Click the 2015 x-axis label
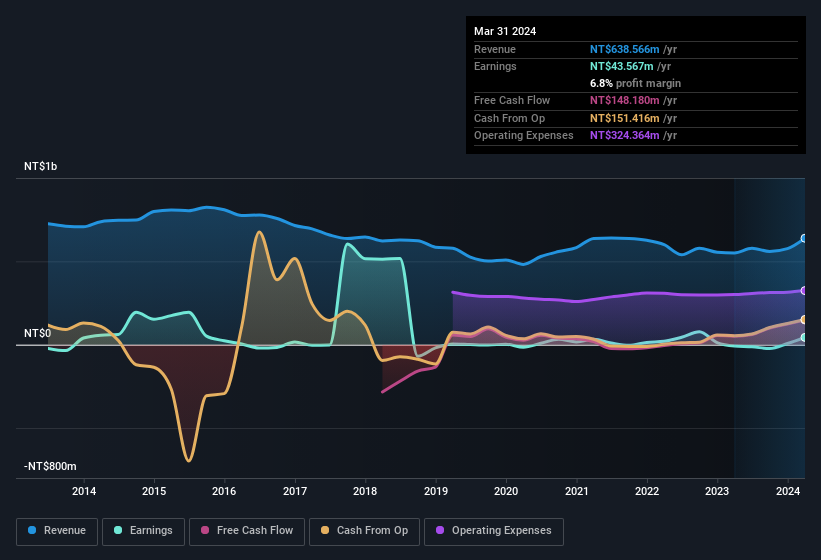The height and width of the screenshot is (560, 821). click(154, 491)
